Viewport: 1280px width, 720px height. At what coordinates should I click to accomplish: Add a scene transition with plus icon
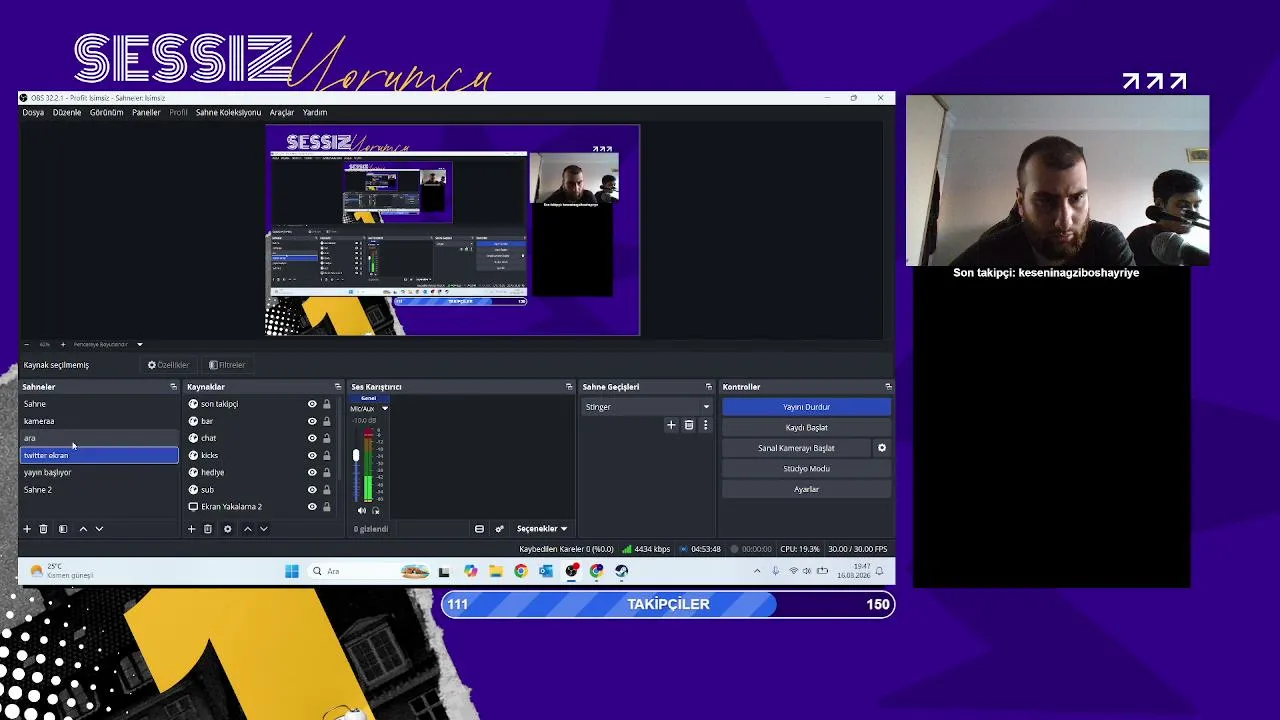(671, 425)
